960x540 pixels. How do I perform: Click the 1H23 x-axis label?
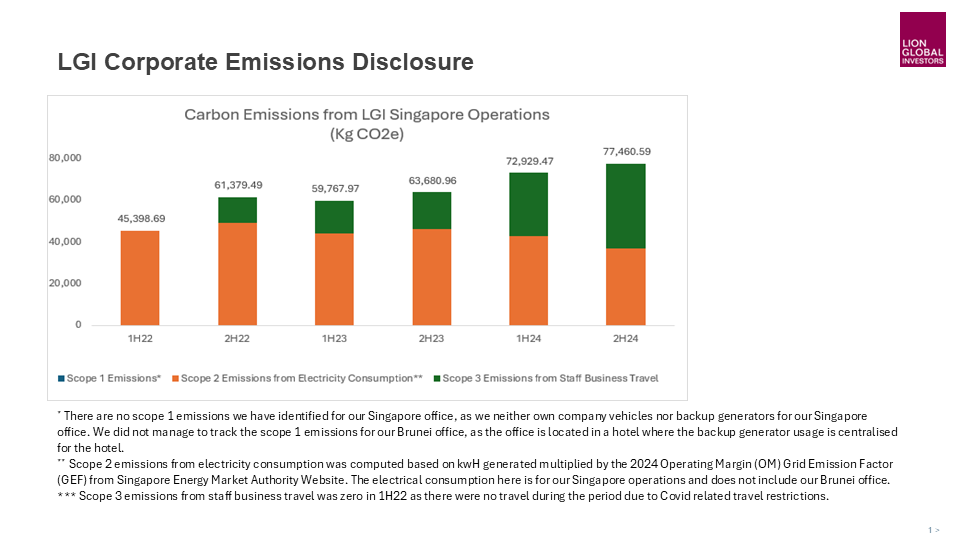(334, 339)
